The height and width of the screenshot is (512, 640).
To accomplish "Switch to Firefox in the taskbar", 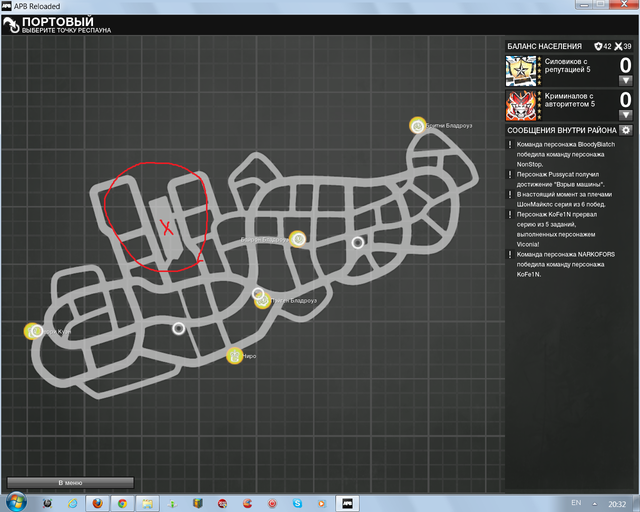I will pyautogui.click(x=97, y=503).
